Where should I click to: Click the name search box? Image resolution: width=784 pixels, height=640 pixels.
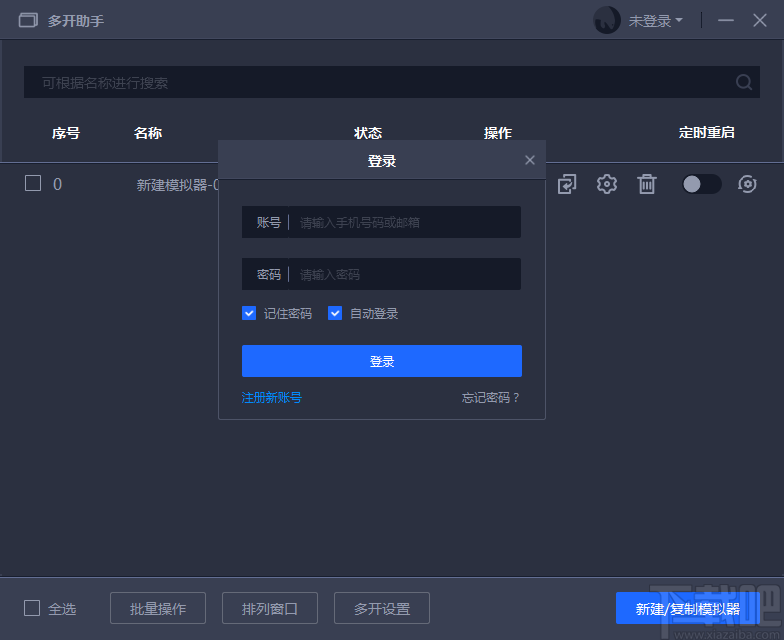click(x=392, y=82)
